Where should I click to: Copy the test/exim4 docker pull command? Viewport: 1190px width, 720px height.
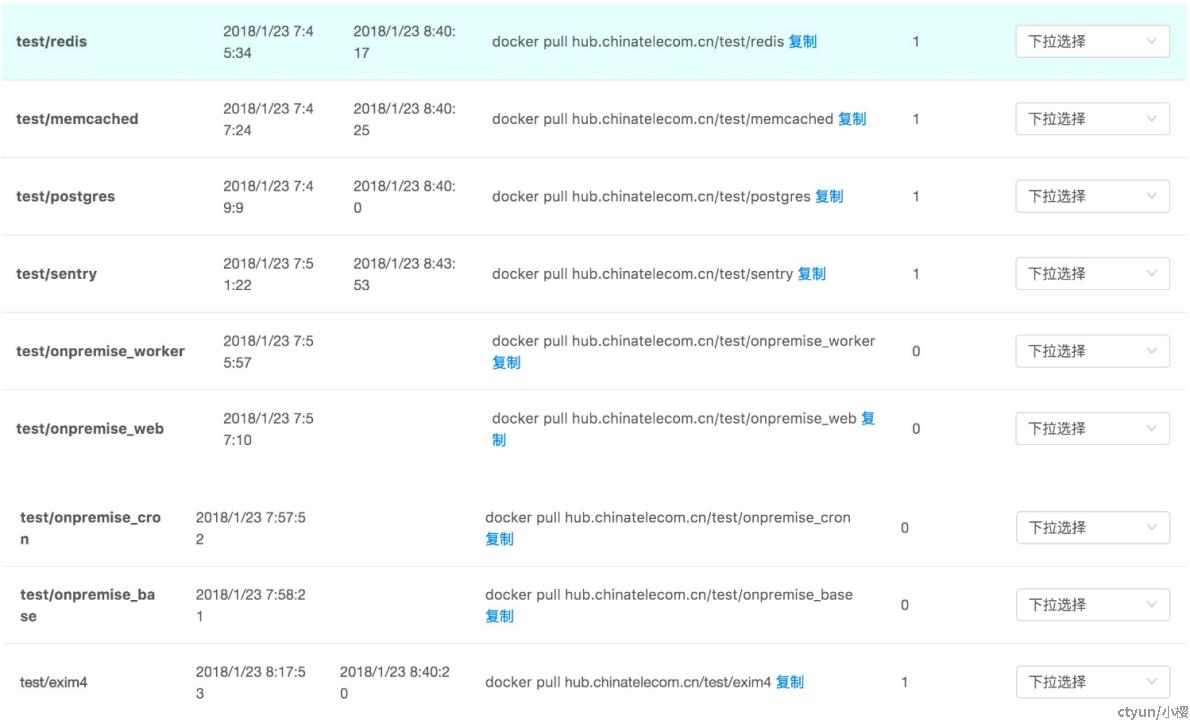789,682
